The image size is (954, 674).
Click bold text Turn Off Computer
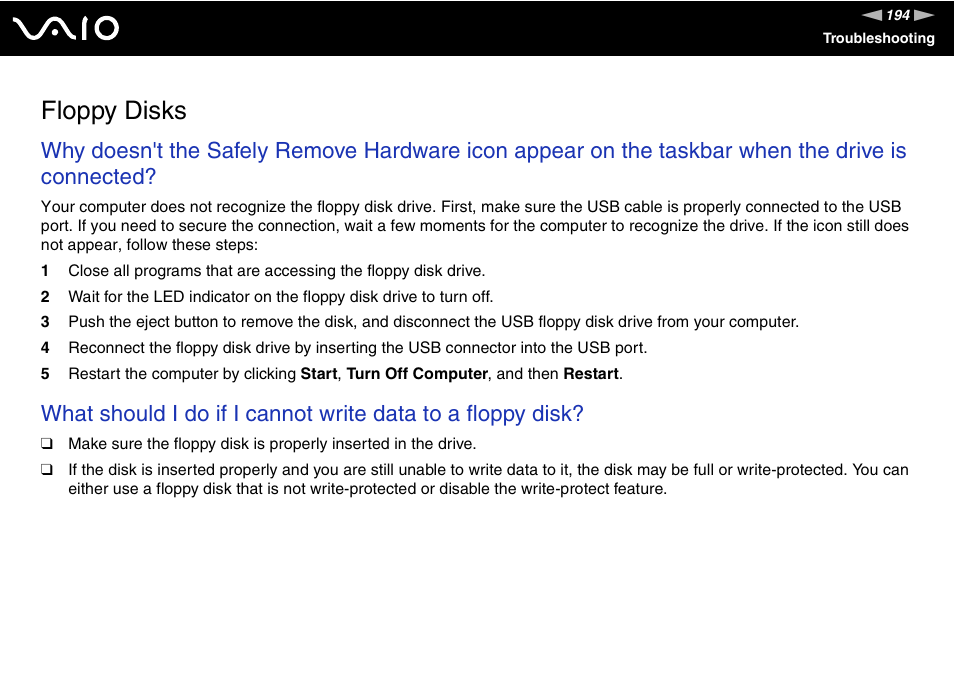pyautogui.click(x=417, y=373)
